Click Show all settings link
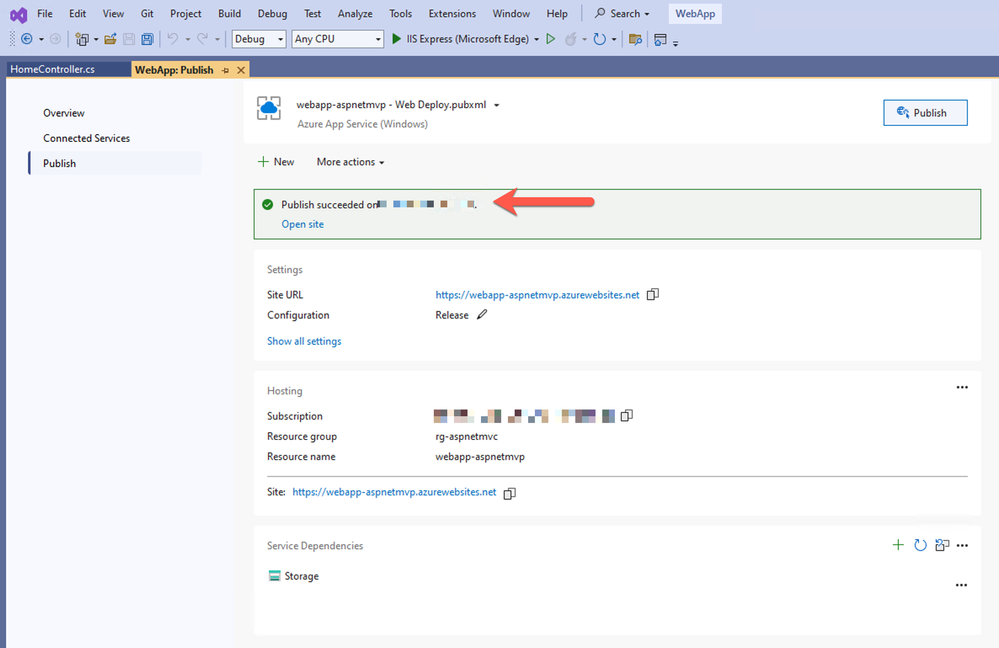 coord(304,342)
